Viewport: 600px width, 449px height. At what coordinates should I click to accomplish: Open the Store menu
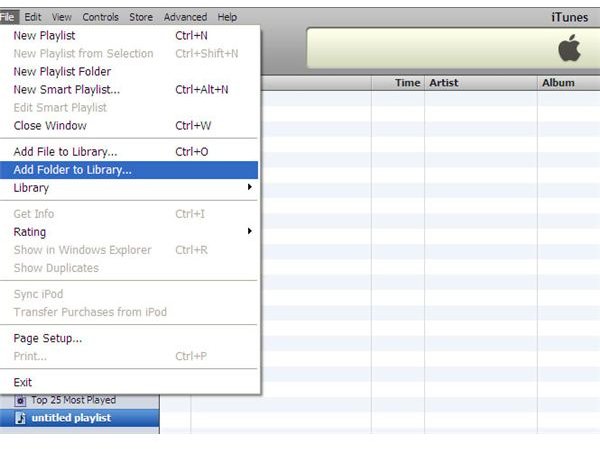[x=141, y=17]
